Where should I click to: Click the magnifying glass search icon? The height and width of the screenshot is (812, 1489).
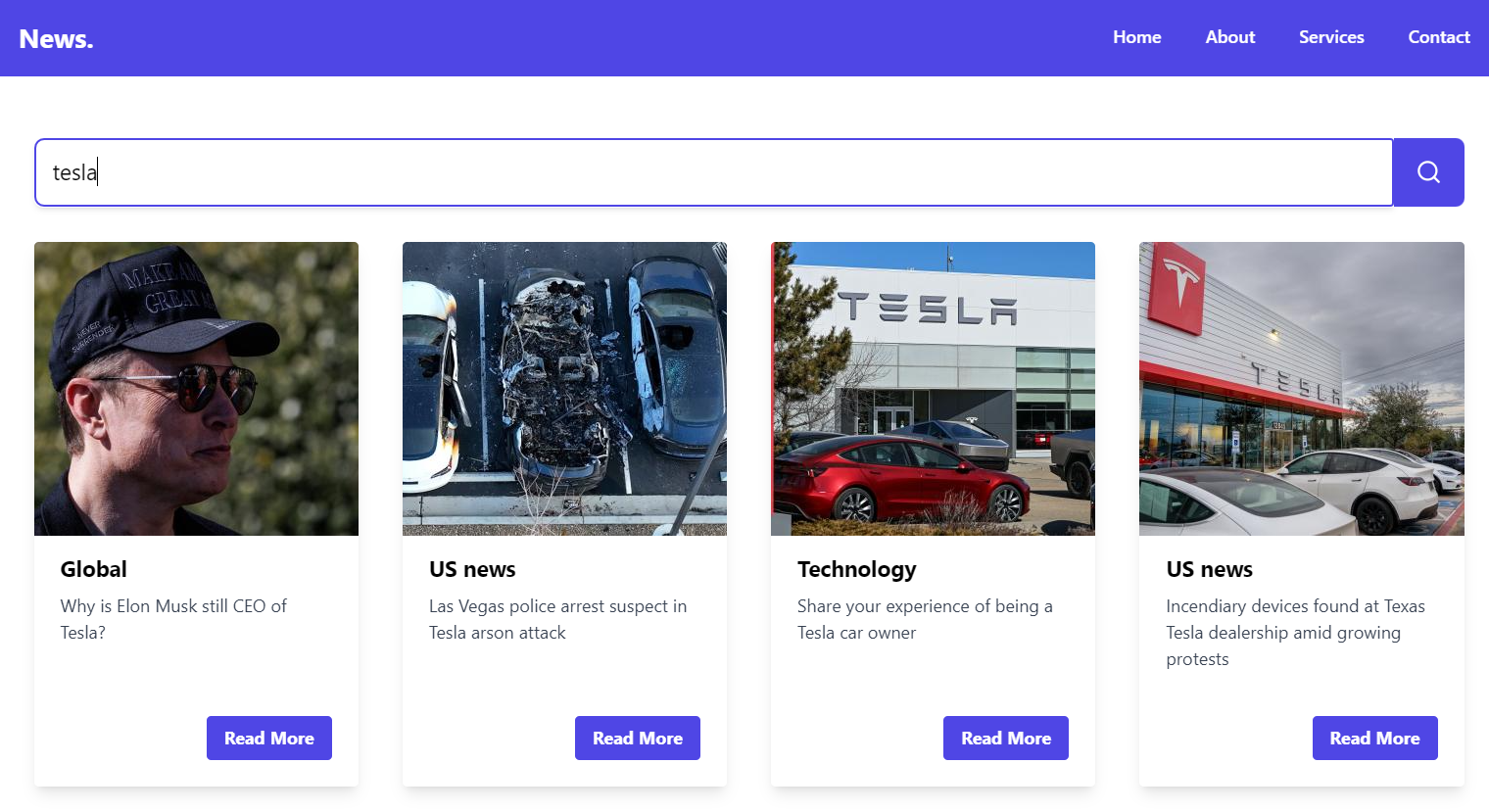[x=1428, y=172]
